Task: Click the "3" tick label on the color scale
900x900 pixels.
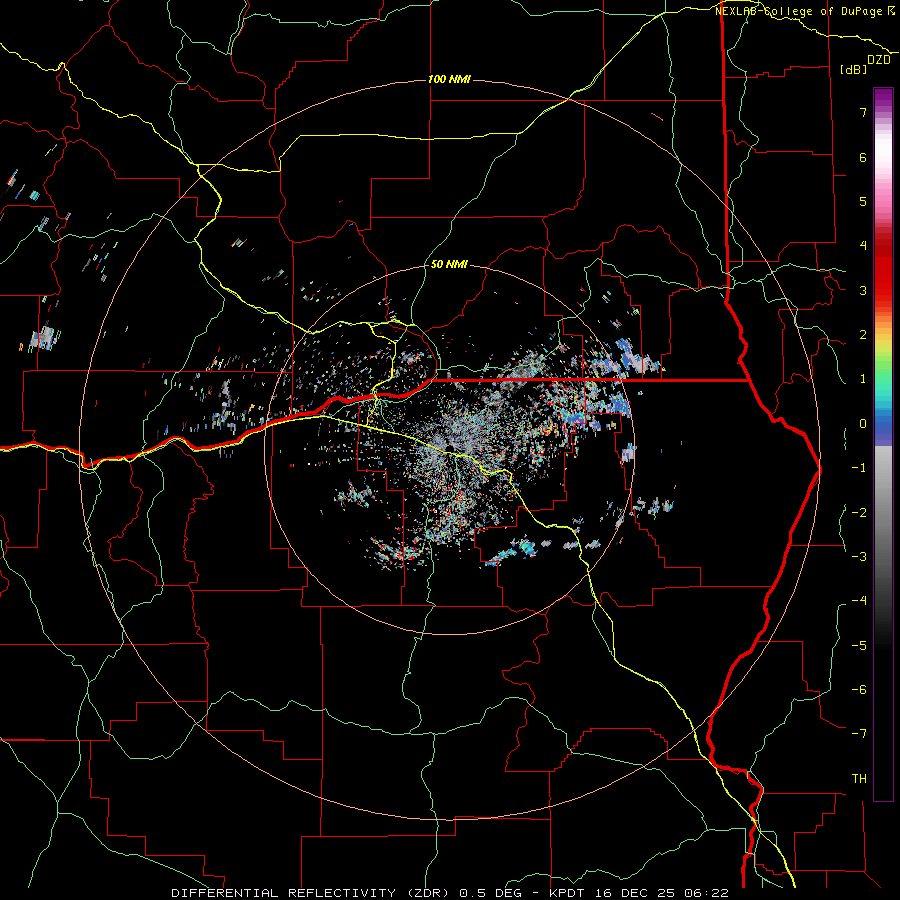Action: click(x=863, y=290)
